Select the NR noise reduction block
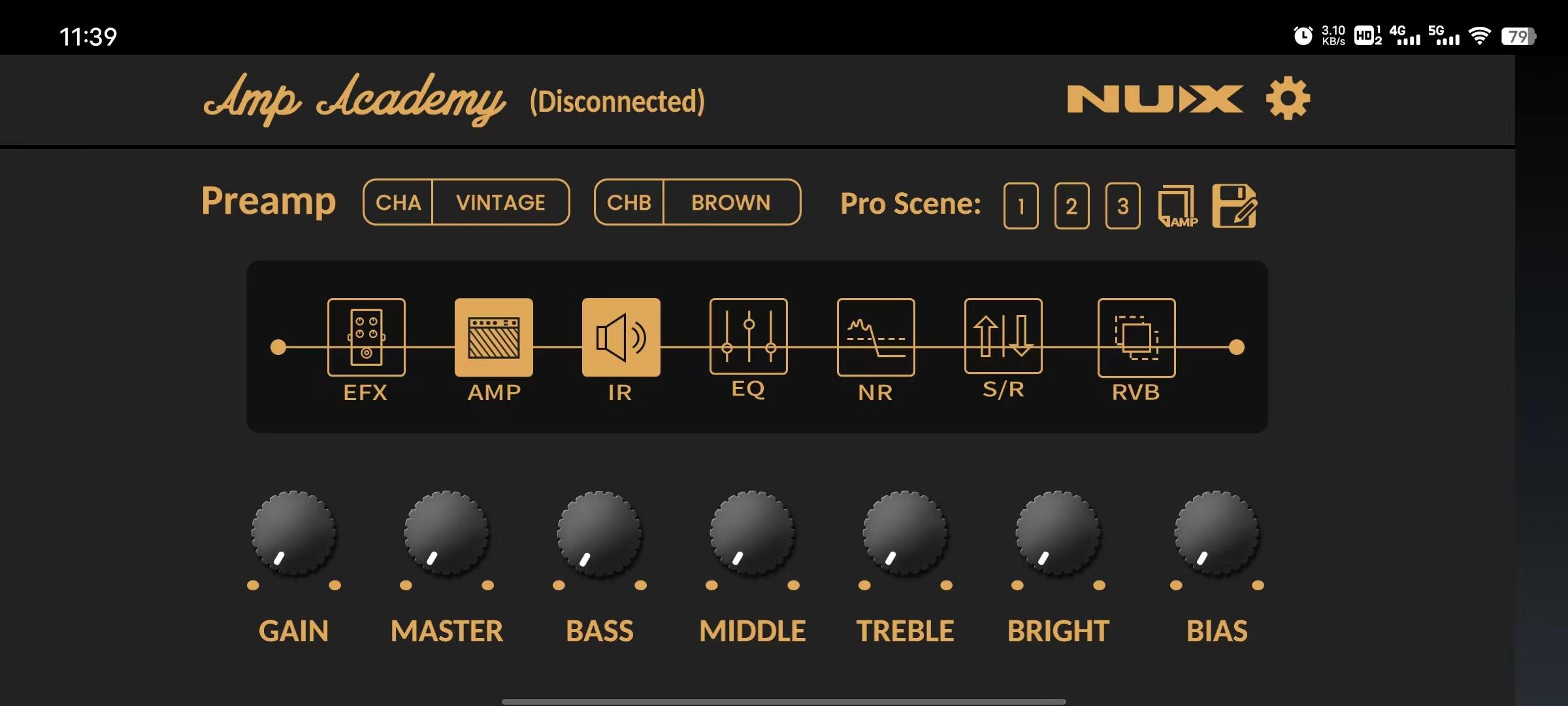The height and width of the screenshot is (706, 1568). pos(876,337)
